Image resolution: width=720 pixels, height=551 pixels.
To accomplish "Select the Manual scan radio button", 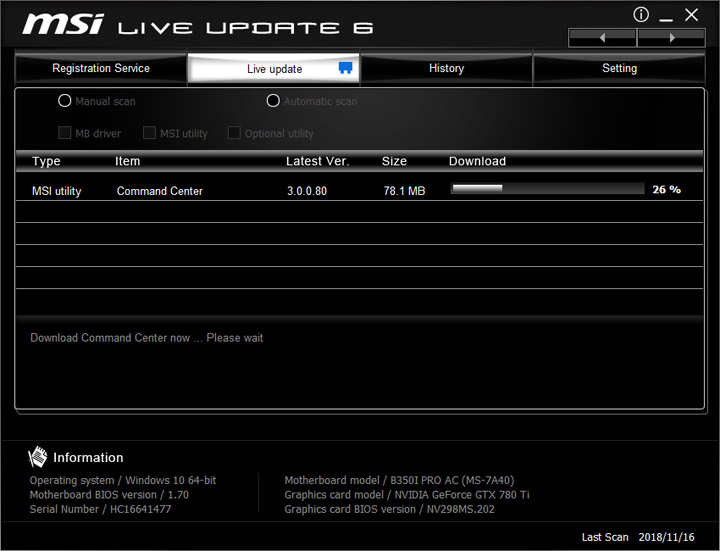I will coord(65,101).
